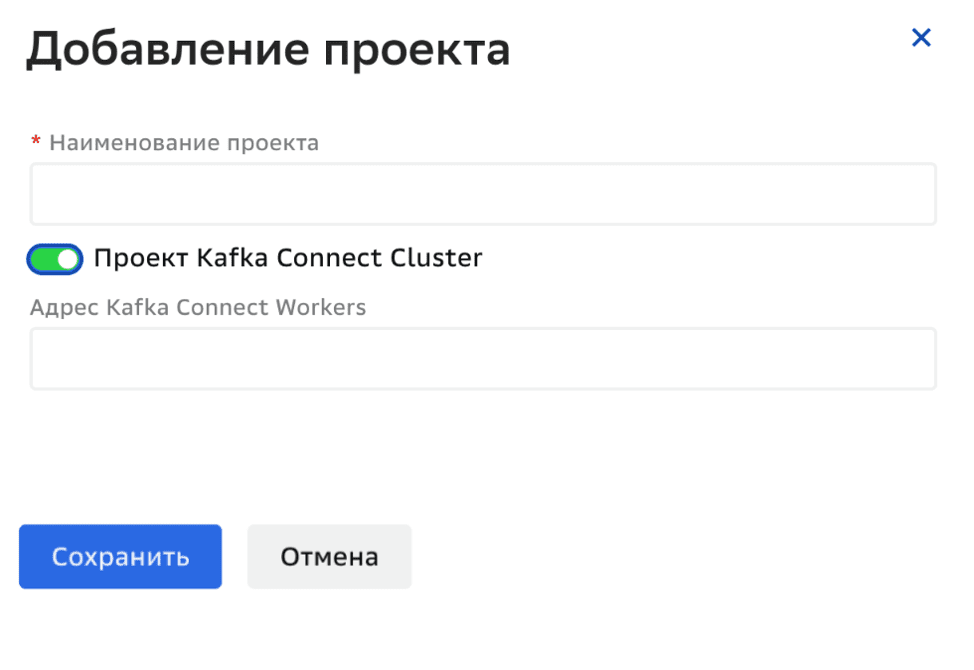Screen dimensions: 974x670
Task: Click Сохранить to save the project
Action: (120, 556)
